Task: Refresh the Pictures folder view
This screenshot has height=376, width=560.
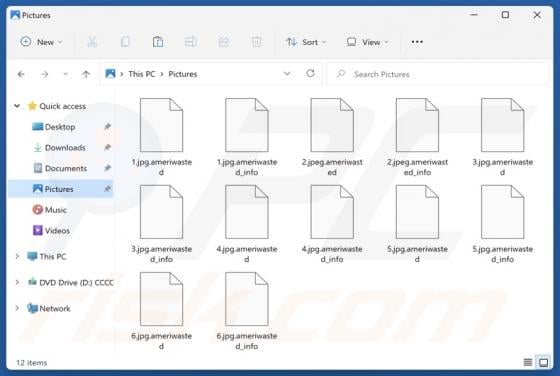Action: pyautogui.click(x=310, y=74)
